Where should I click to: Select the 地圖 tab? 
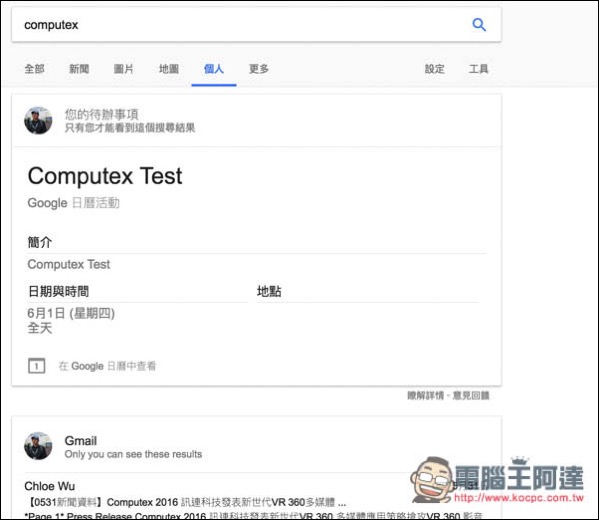(x=169, y=69)
